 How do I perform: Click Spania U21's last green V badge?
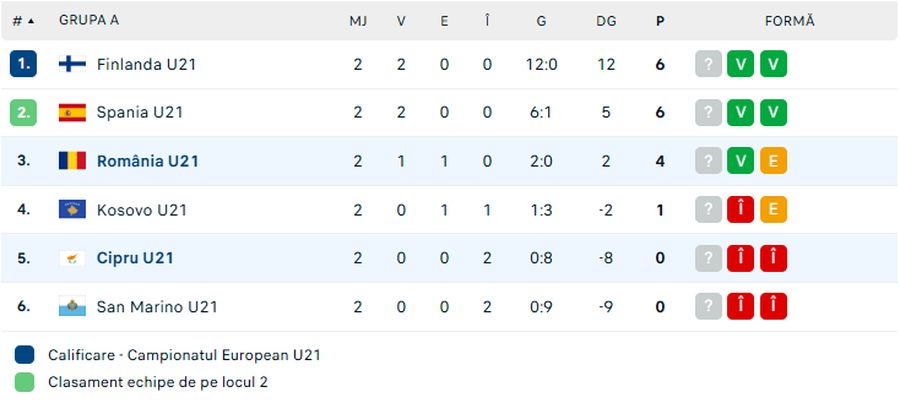coord(772,112)
